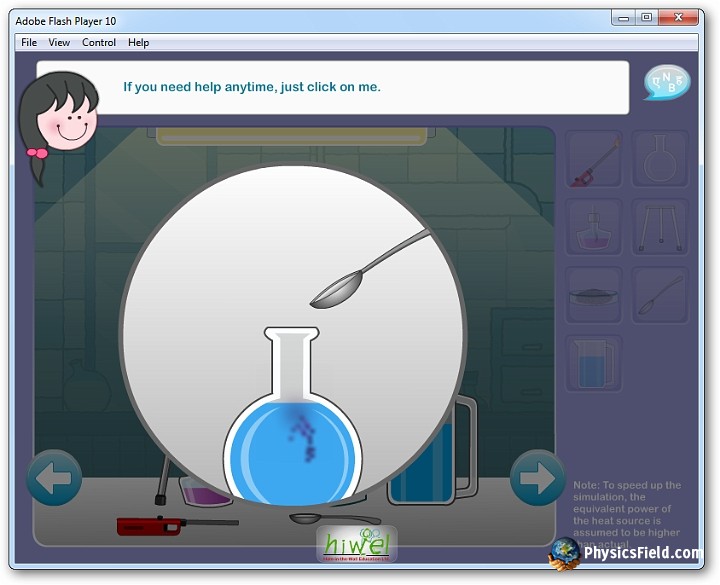This screenshot has height=585, width=720.
Task: Select the water jug equipment icon
Action: (x=594, y=363)
